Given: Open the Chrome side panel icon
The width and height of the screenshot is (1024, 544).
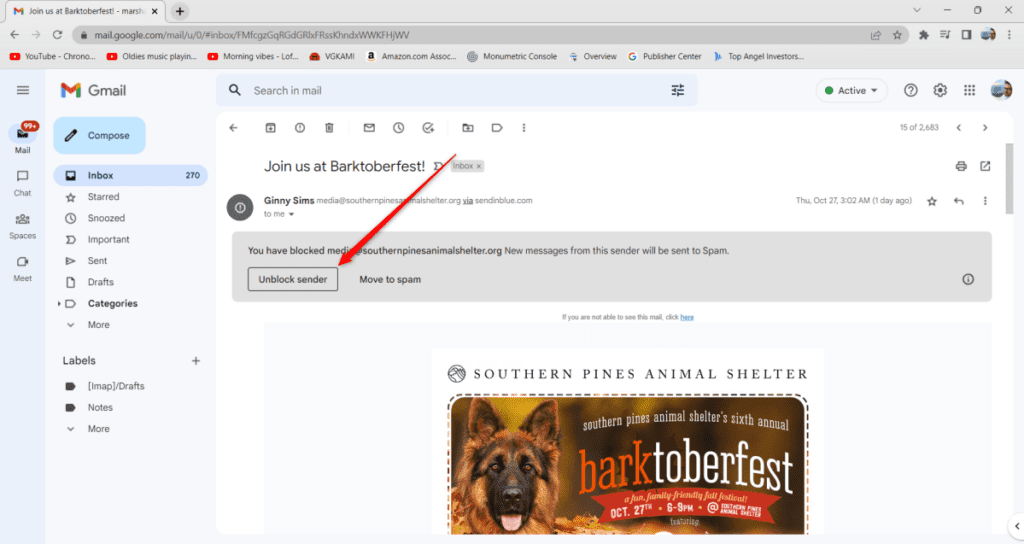Looking at the screenshot, I should point(967,35).
